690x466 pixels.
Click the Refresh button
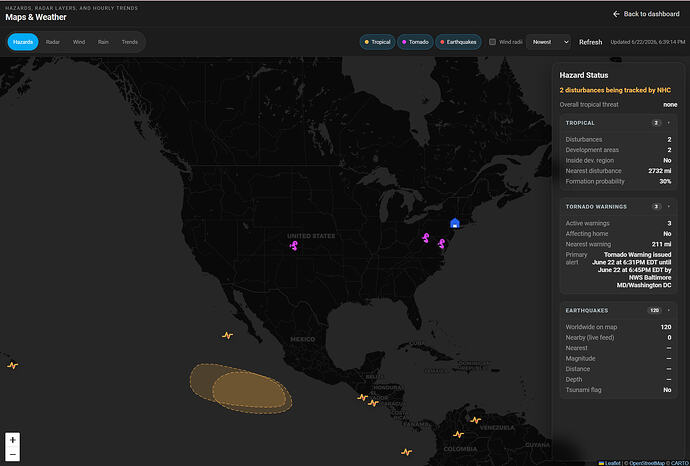click(590, 42)
